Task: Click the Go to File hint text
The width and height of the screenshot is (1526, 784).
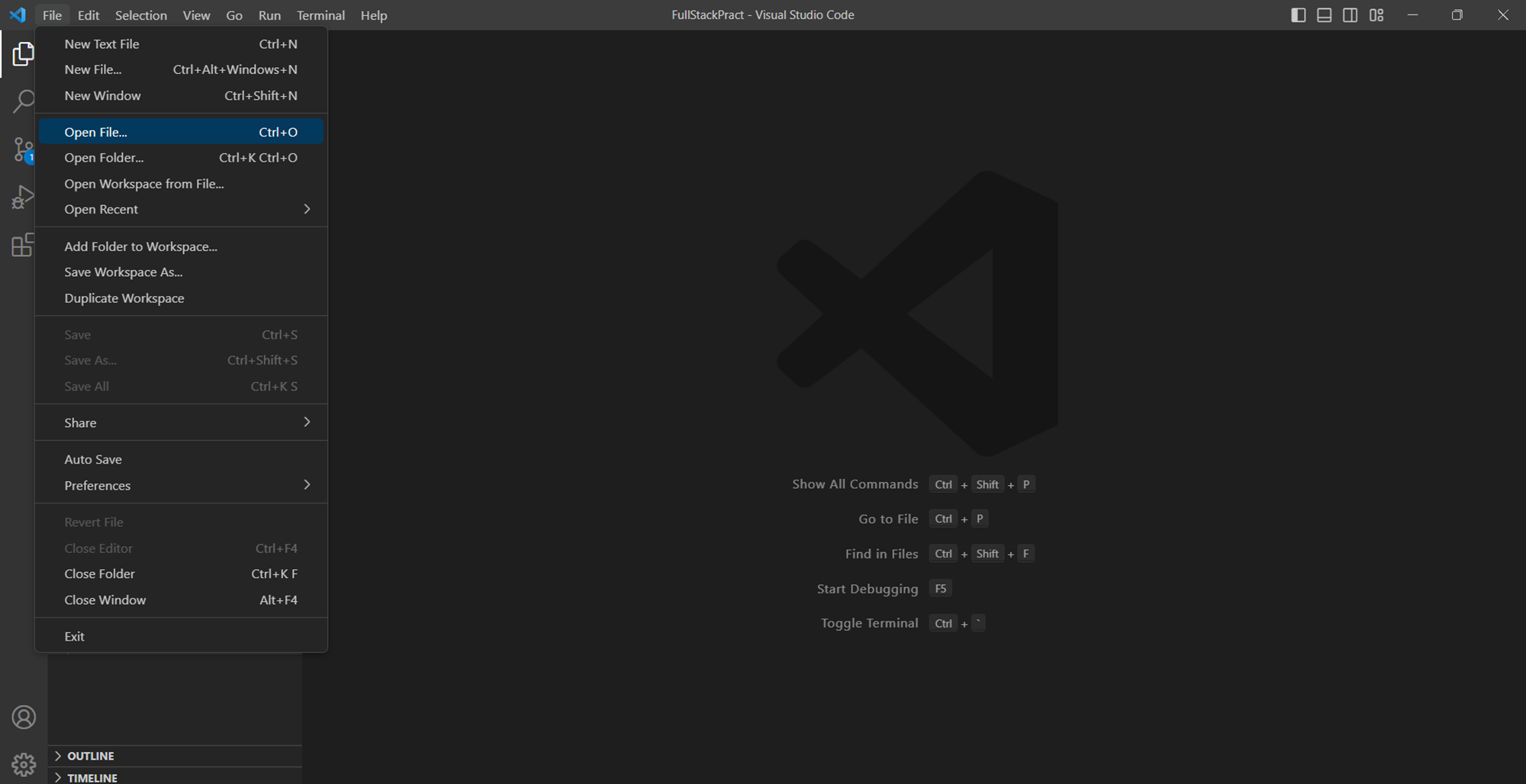Action: 888,519
